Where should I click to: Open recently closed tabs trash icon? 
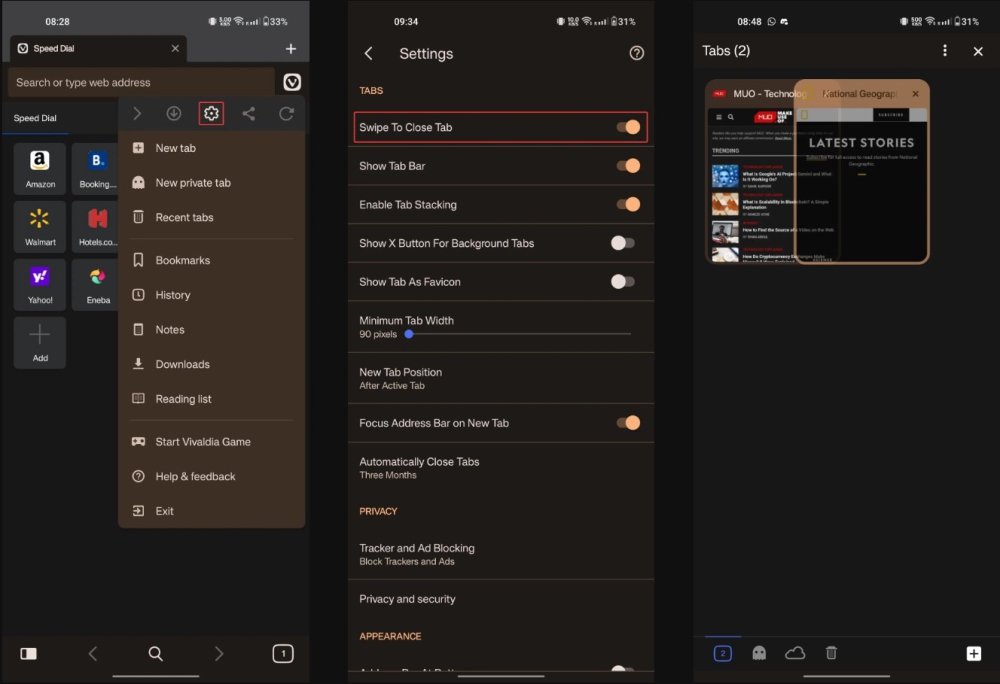pos(831,653)
